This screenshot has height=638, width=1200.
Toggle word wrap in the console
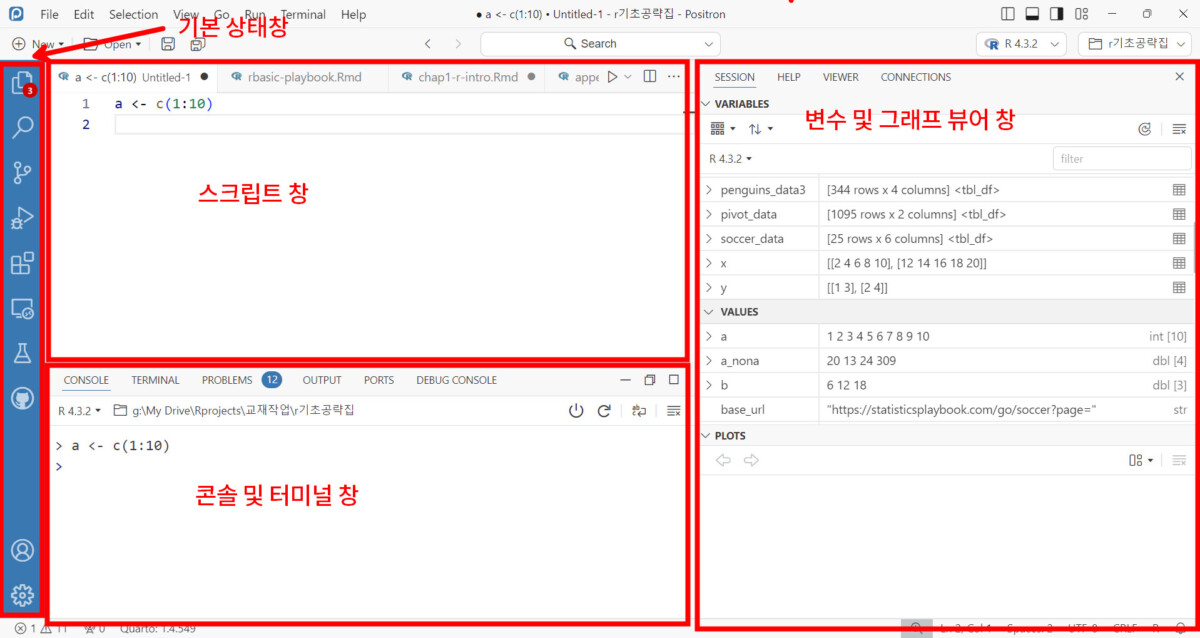click(x=639, y=411)
